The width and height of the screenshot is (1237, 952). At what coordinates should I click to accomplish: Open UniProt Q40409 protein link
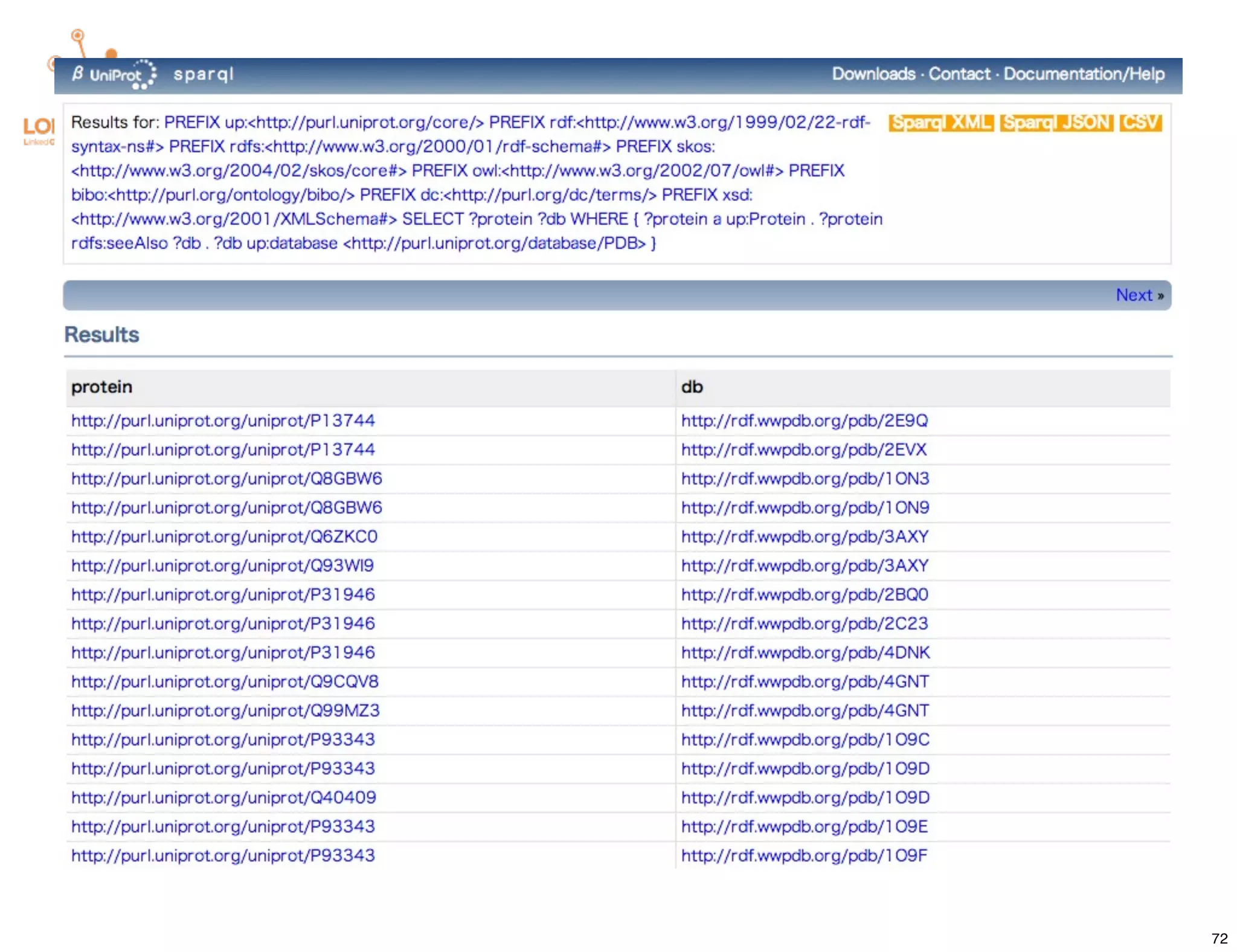pos(223,798)
